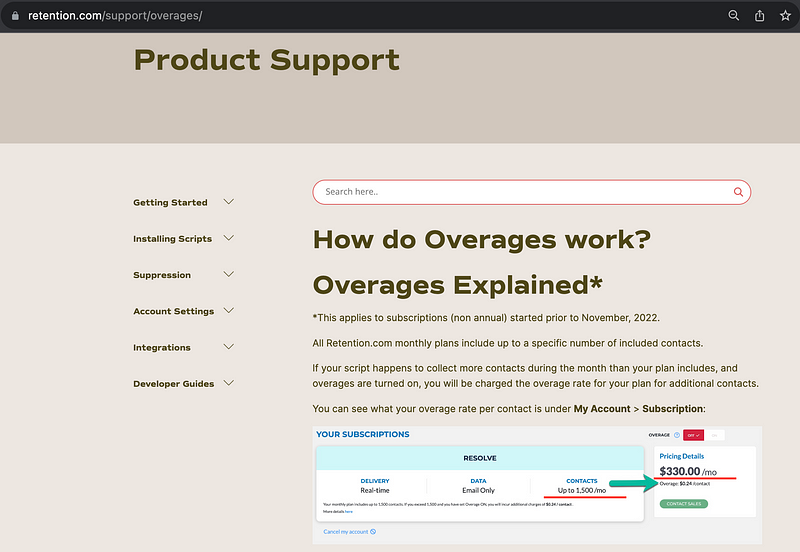Viewport: 800px width, 552px height.
Task: Click the browser zoom magnifier icon
Action: click(x=733, y=16)
